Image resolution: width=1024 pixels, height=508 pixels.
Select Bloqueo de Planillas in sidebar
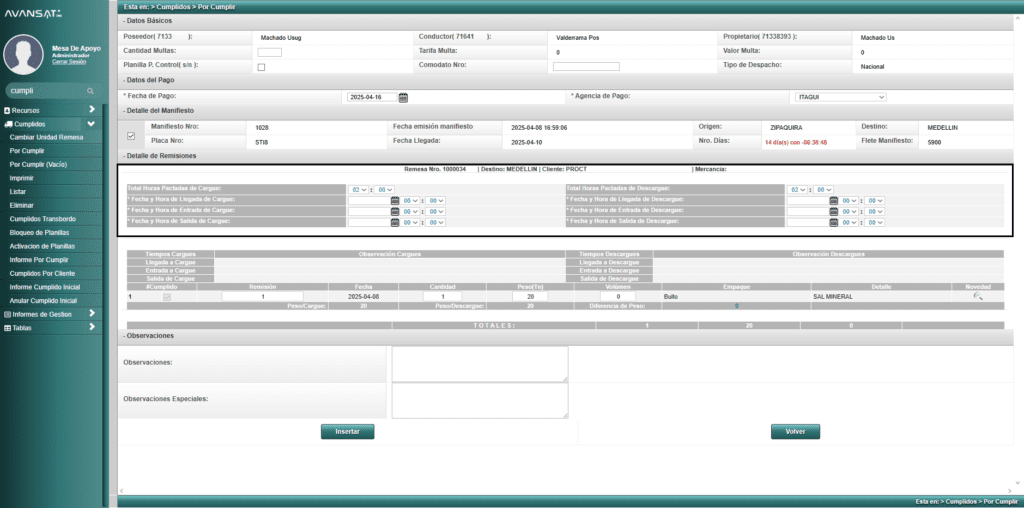tap(40, 232)
